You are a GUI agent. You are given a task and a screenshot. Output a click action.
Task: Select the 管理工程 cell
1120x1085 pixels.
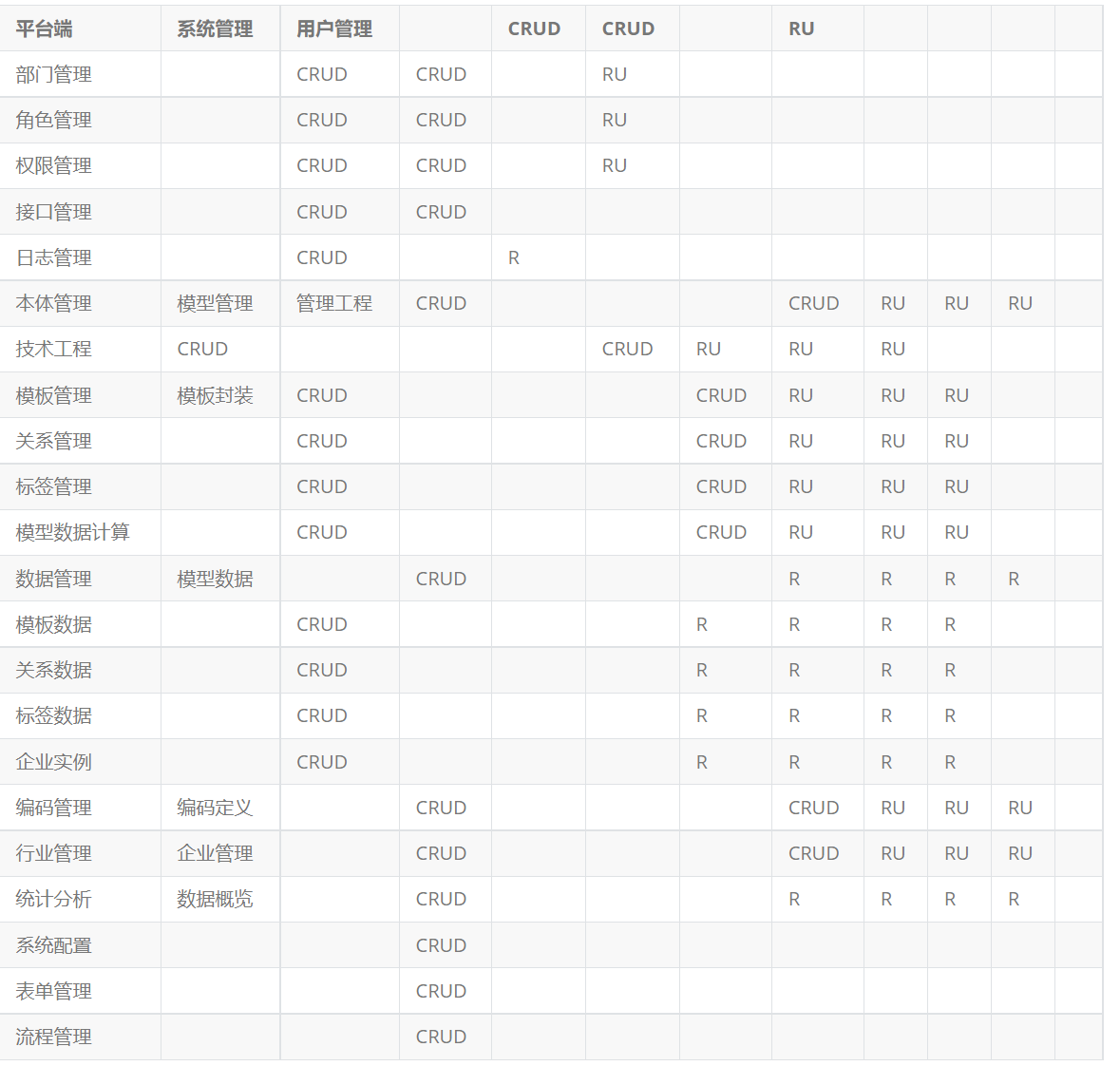pos(333,303)
